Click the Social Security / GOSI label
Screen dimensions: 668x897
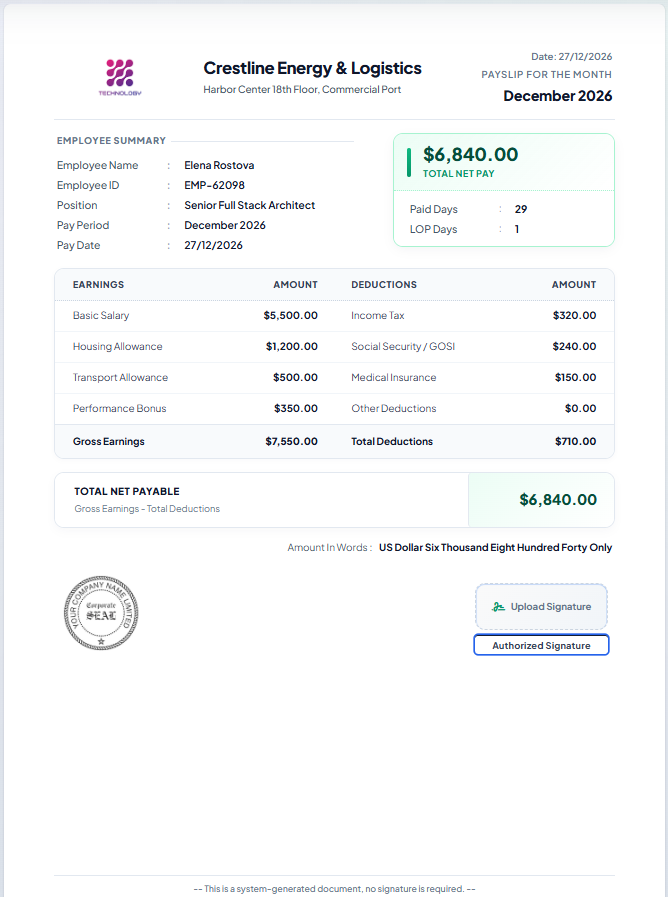403,346
